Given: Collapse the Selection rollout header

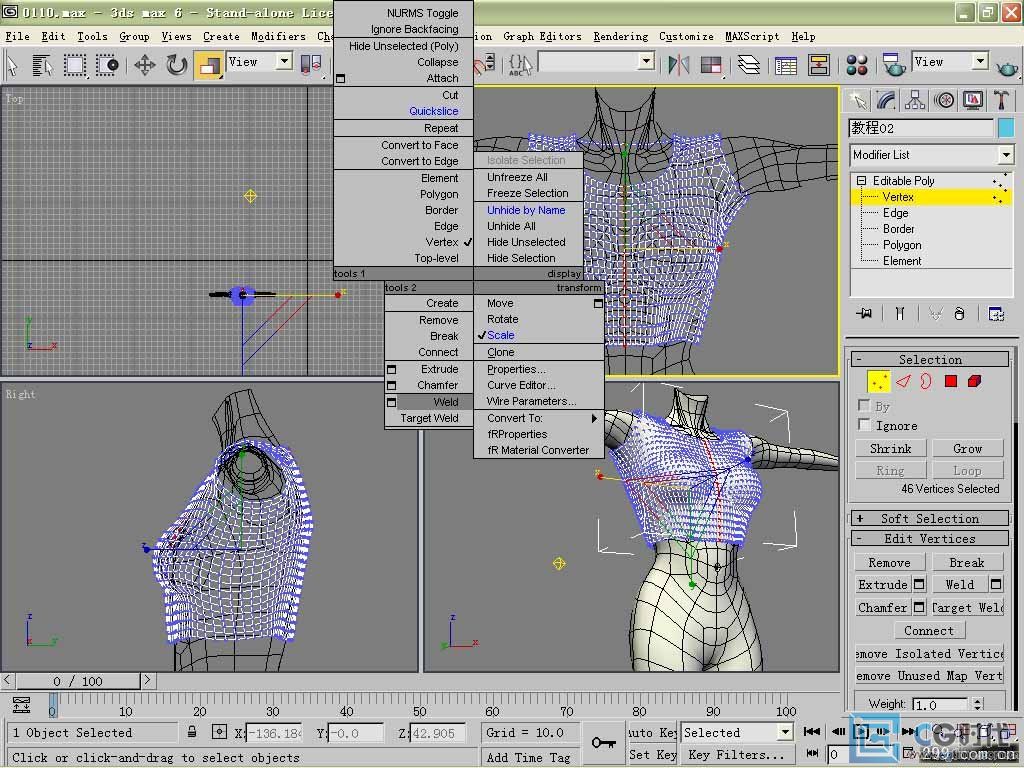Looking at the screenshot, I should [930, 359].
